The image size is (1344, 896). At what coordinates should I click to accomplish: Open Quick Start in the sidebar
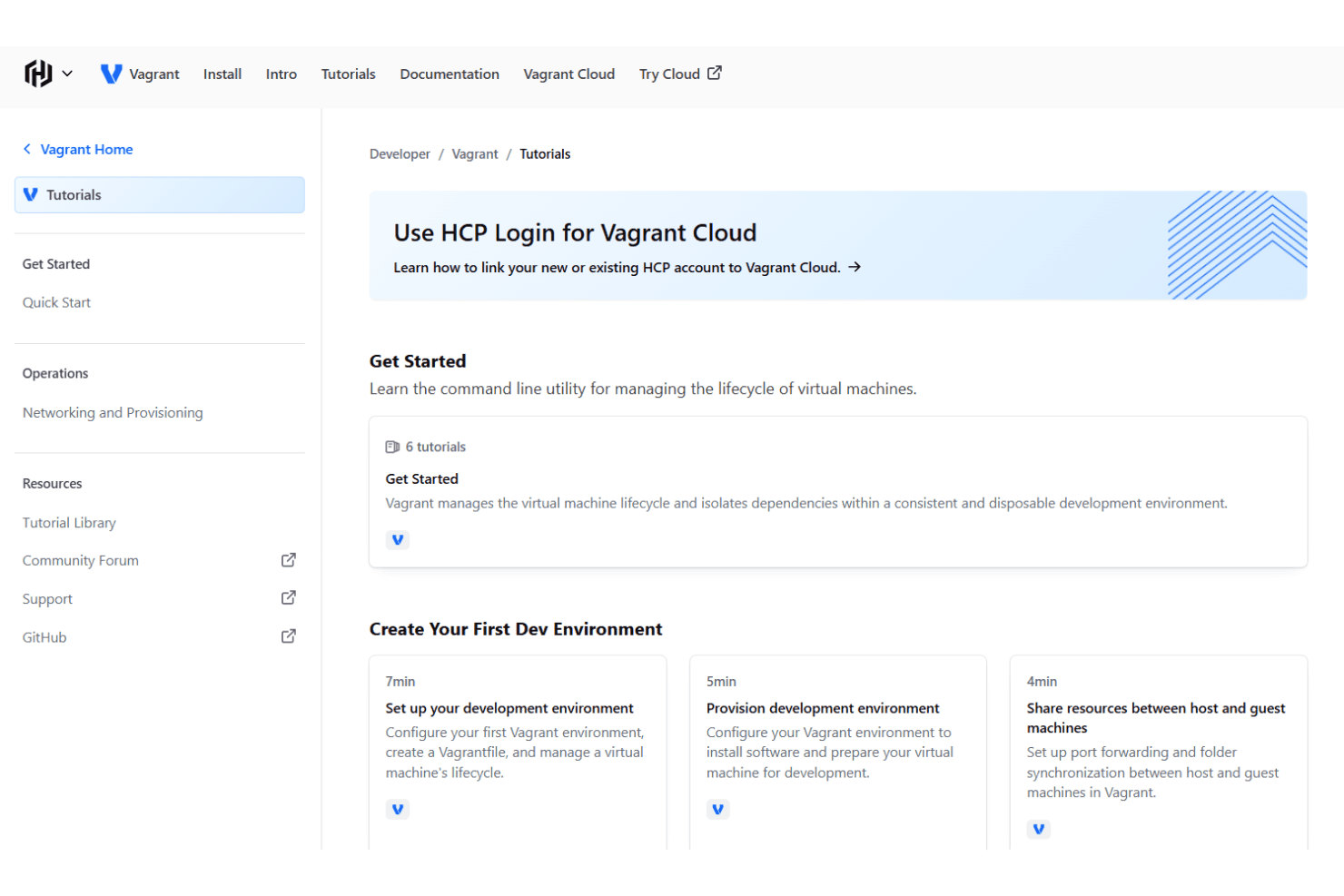click(56, 302)
